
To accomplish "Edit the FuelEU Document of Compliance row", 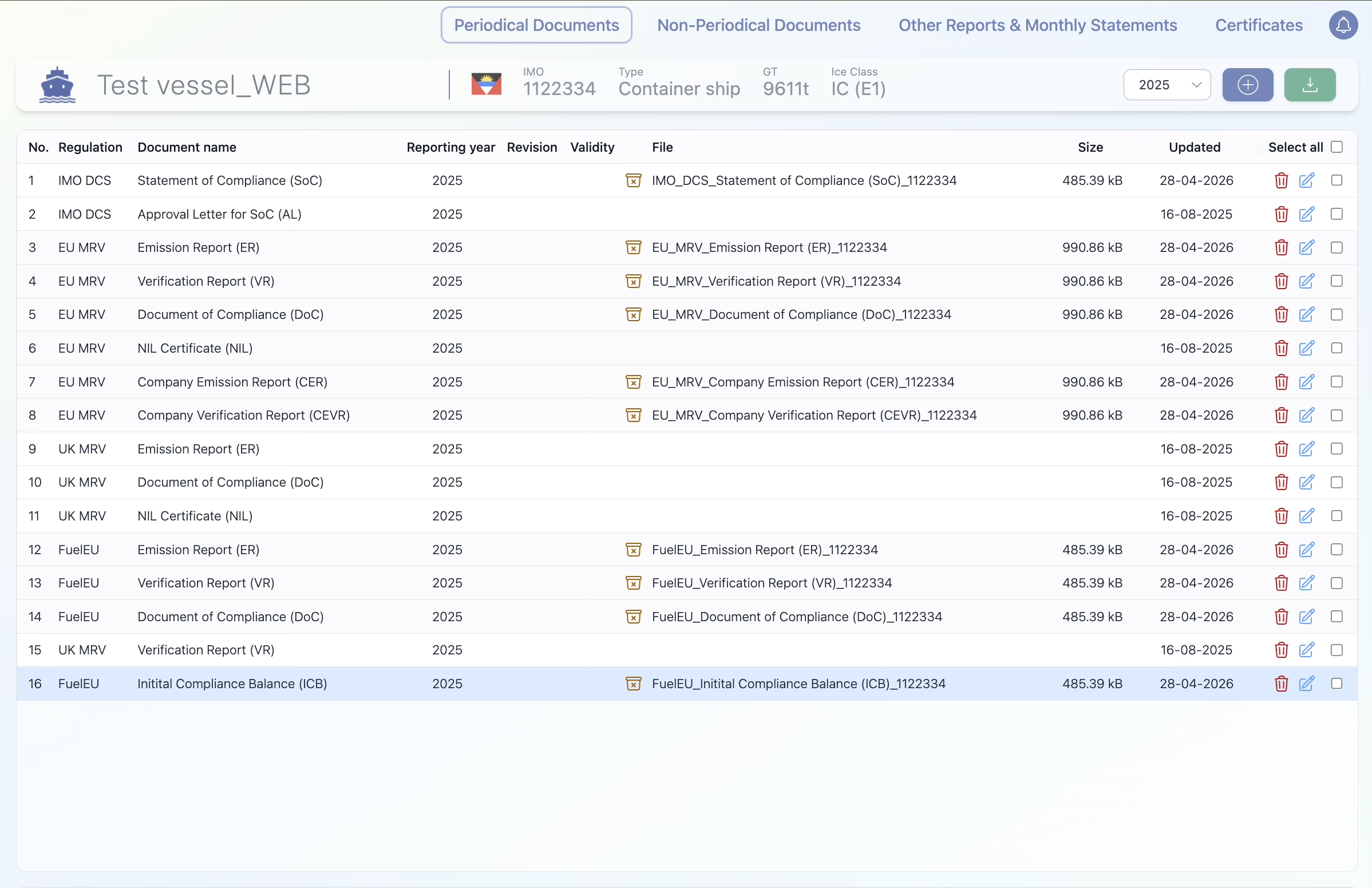I will point(1306,617).
